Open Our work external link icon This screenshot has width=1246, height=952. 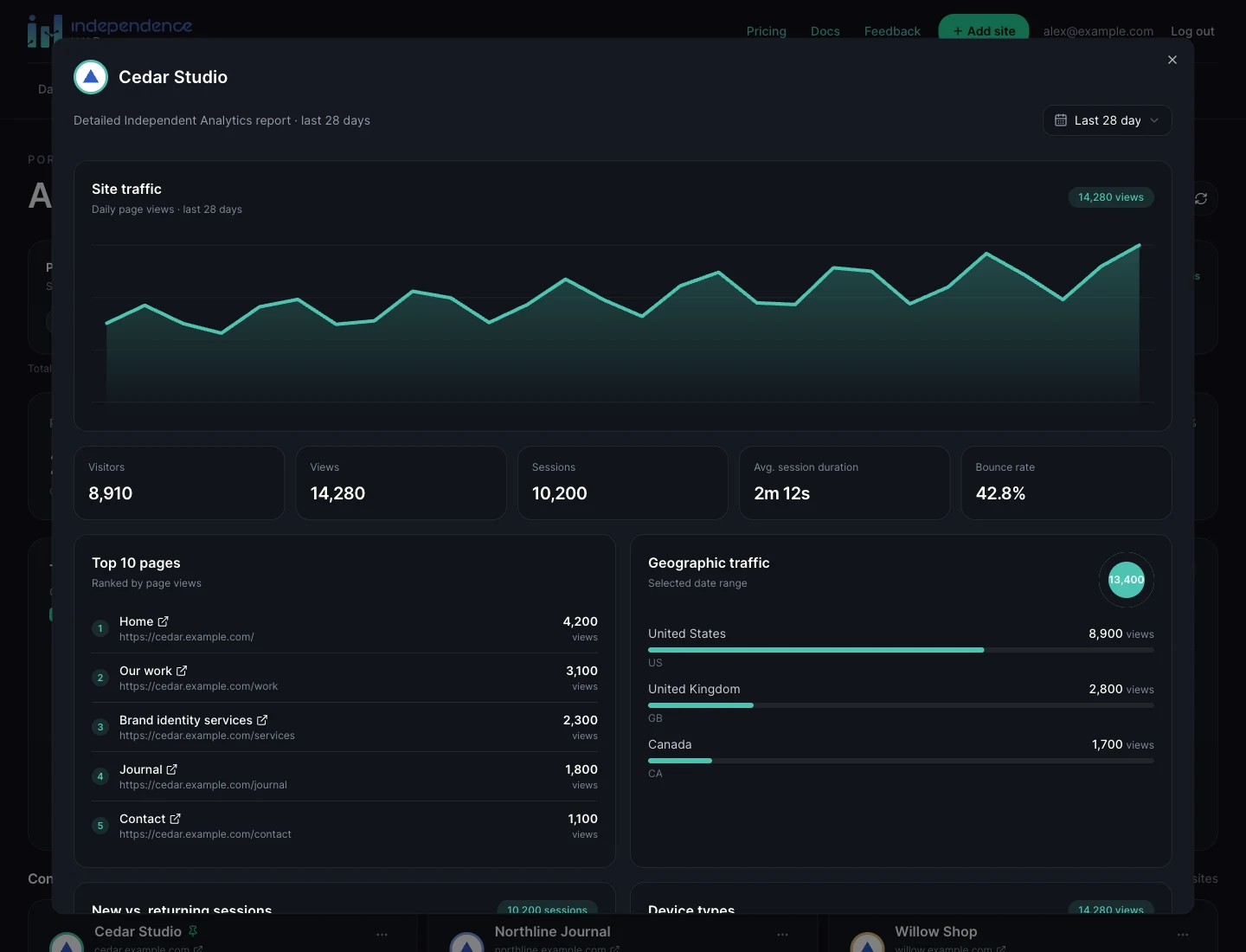click(x=182, y=671)
